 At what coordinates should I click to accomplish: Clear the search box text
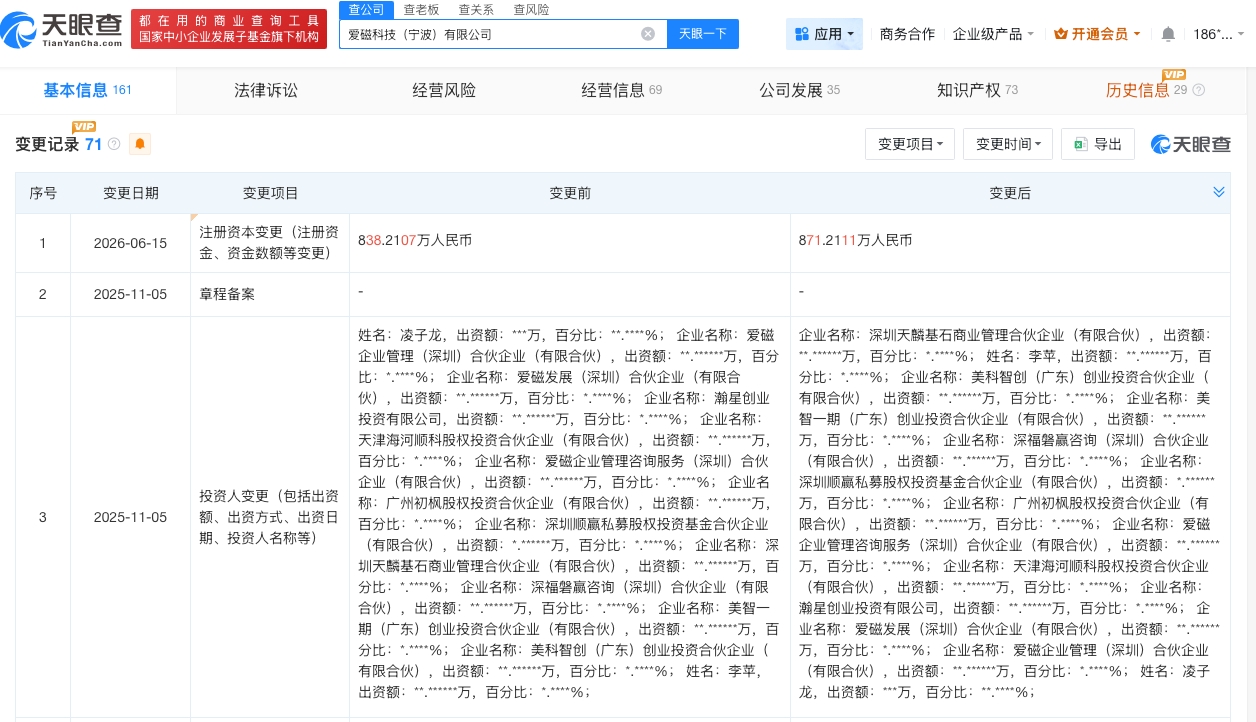coord(648,34)
